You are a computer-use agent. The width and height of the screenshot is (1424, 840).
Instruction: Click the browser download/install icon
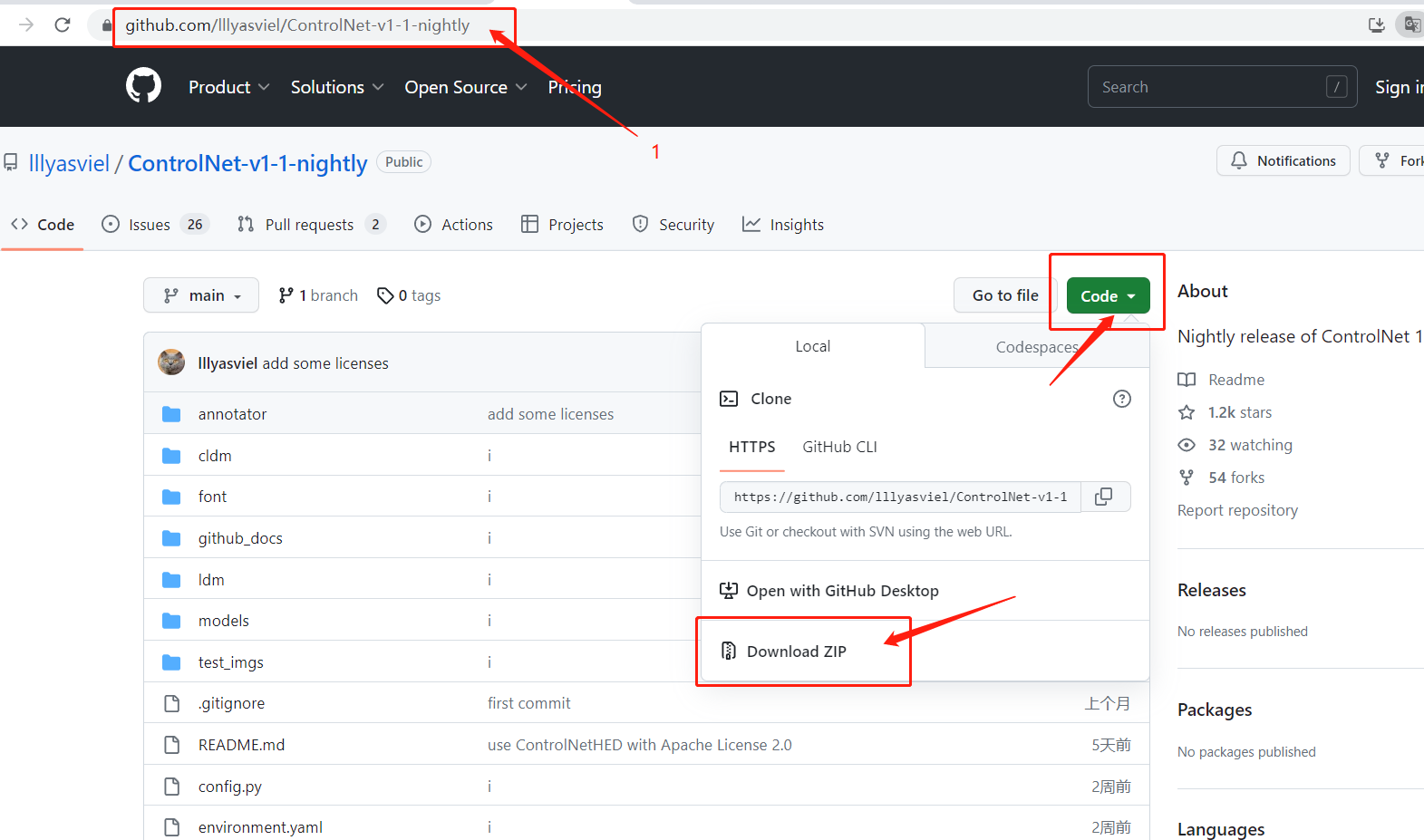click(1376, 24)
